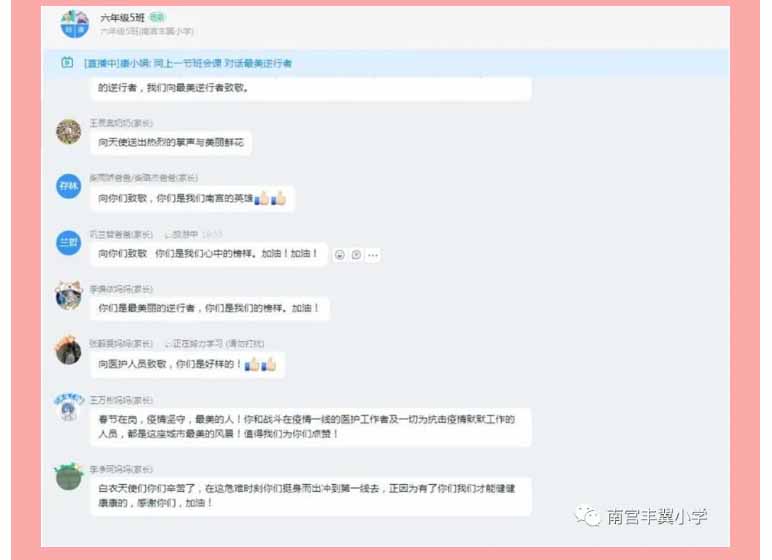Click the live broadcast icon in the banner
772x560 pixels.
click(67, 63)
